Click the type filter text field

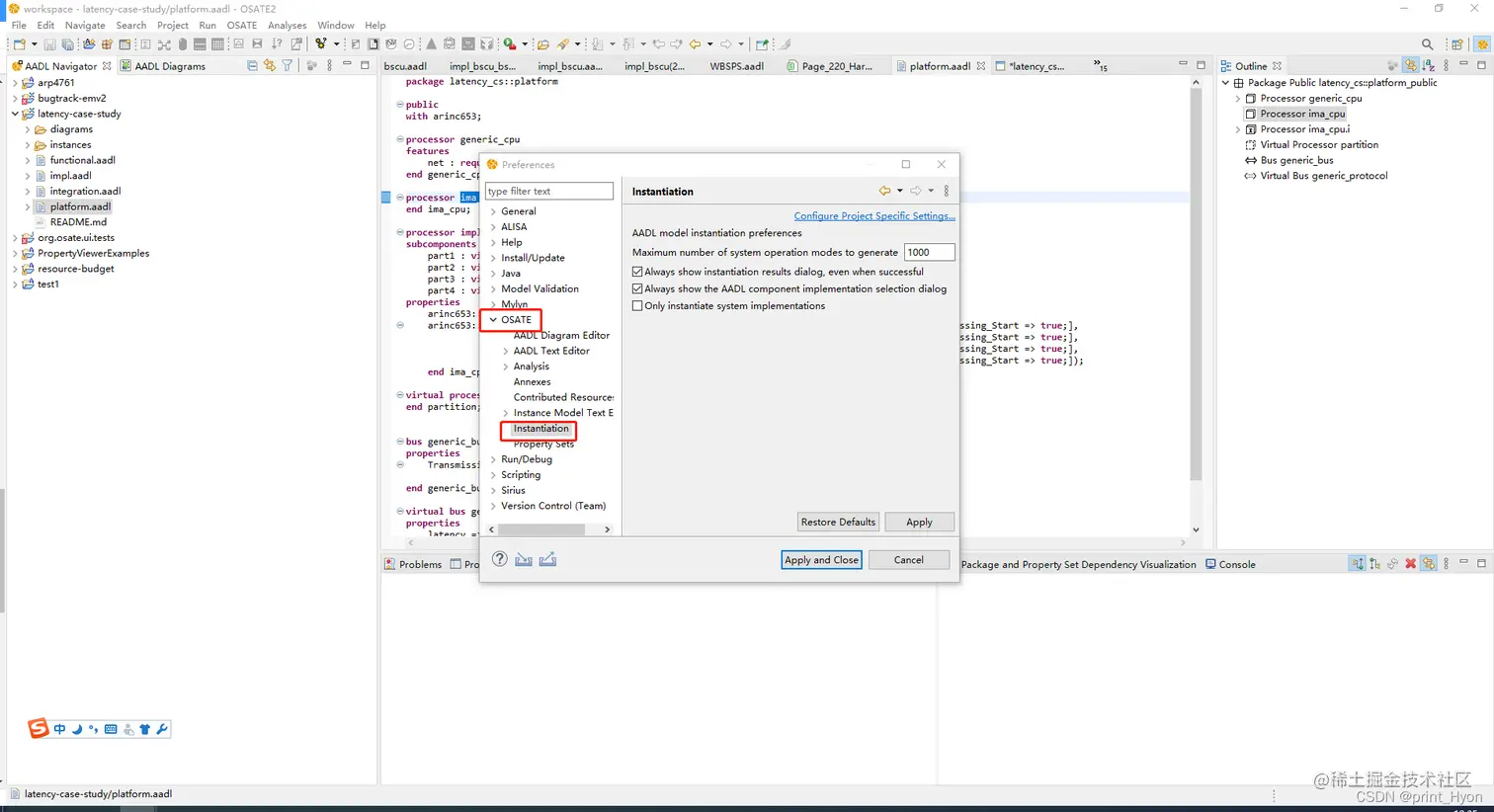[x=549, y=191]
